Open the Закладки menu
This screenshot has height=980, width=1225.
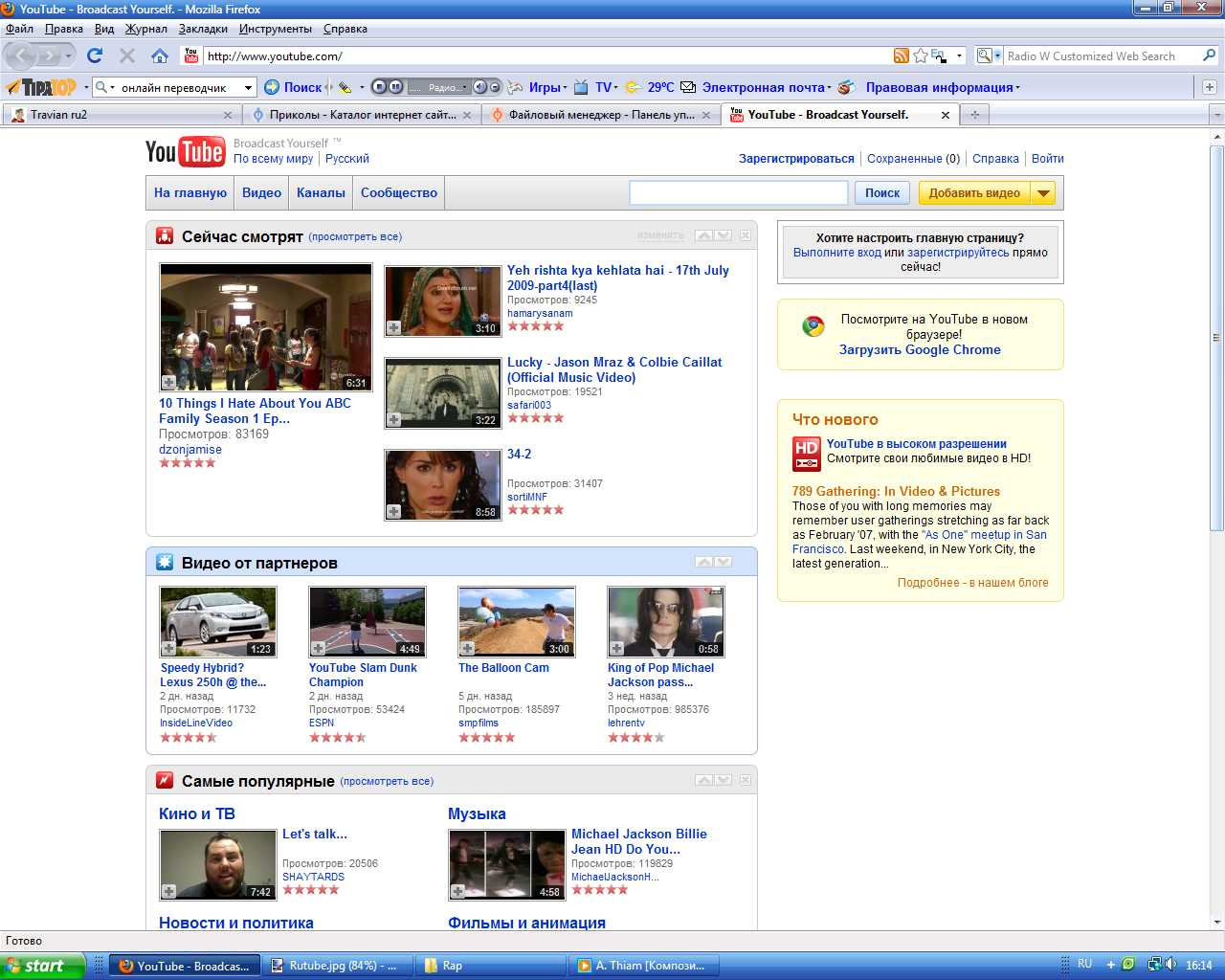pyautogui.click(x=203, y=29)
